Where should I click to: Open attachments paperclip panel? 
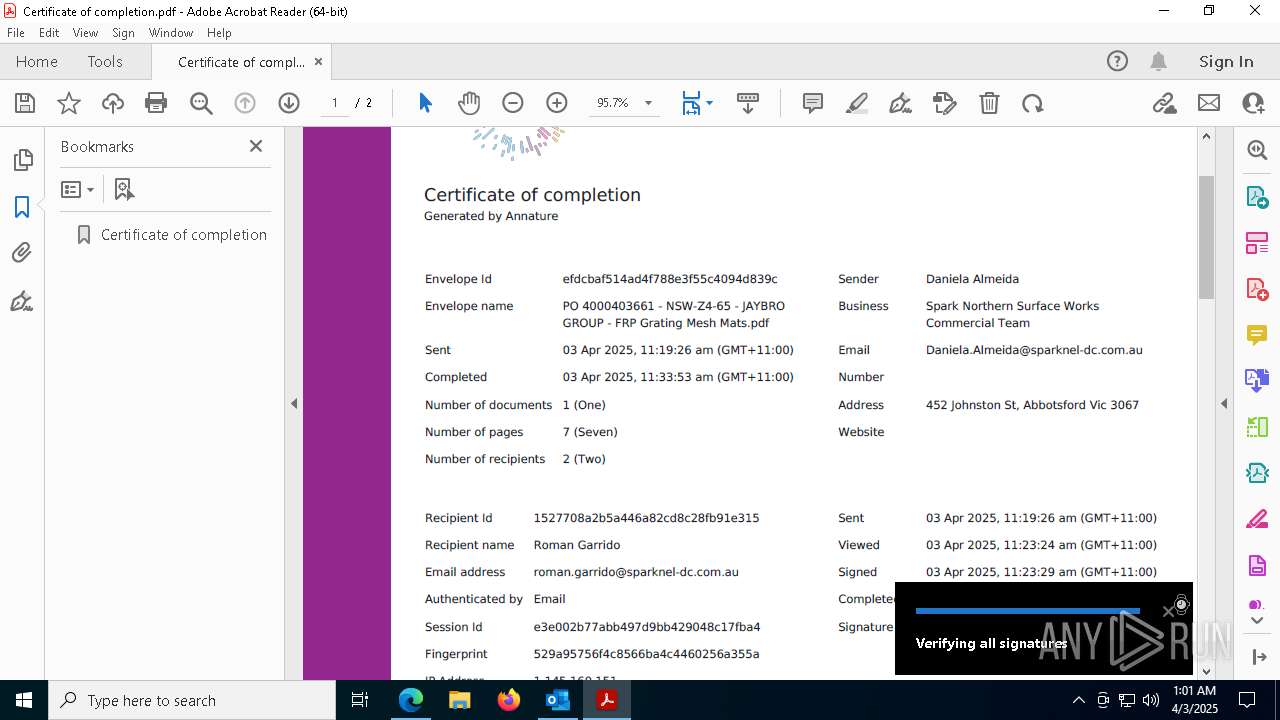(x=22, y=253)
